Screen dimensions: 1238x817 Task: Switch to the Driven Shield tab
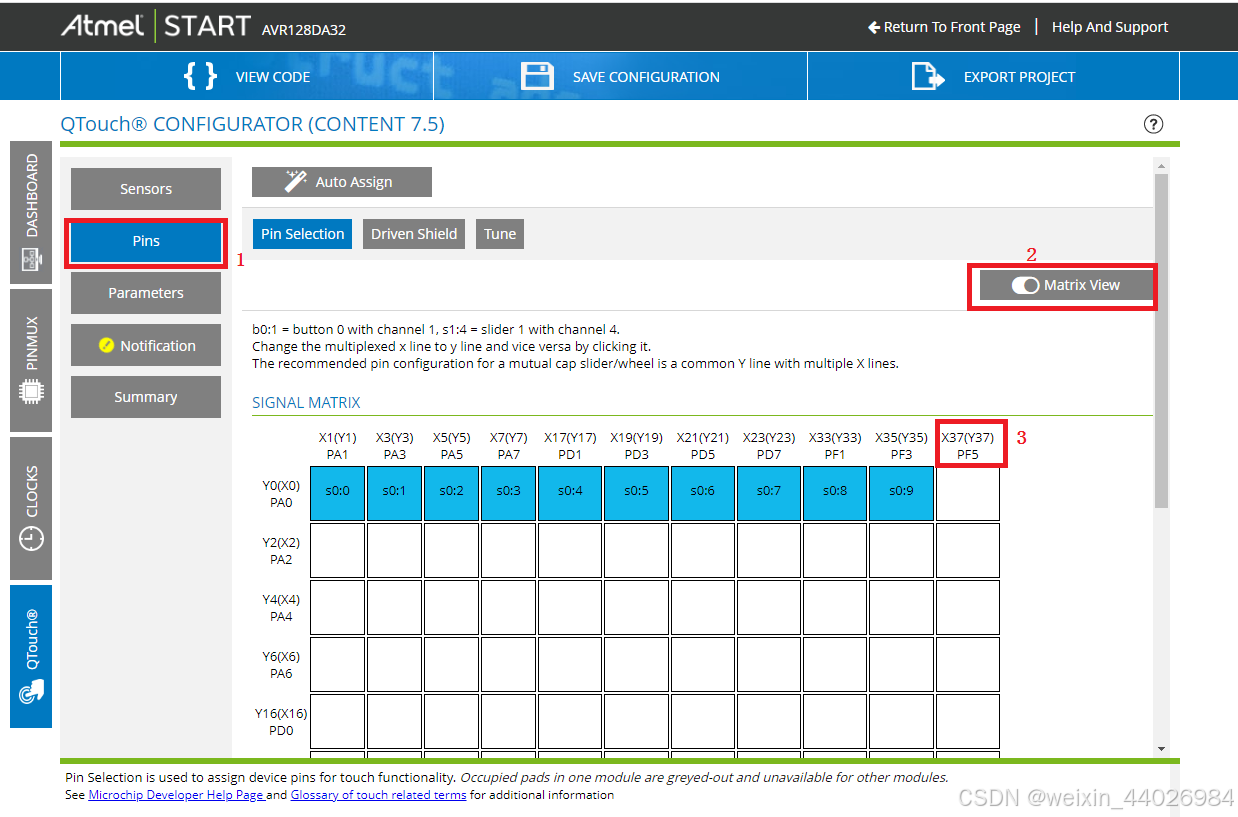tap(414, 234)
